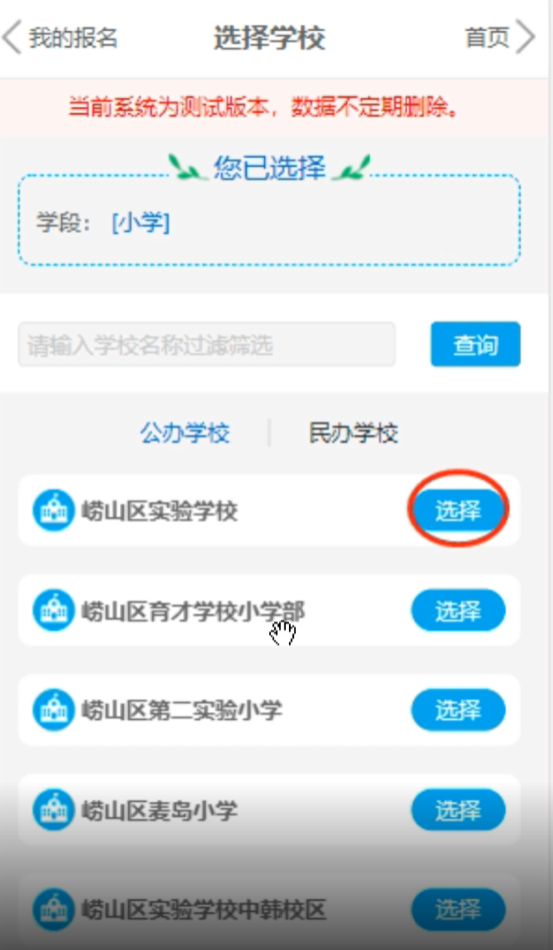Screen dimensions: 553x950
Task: Go back to 我的报名
Action: coord(73,38)
